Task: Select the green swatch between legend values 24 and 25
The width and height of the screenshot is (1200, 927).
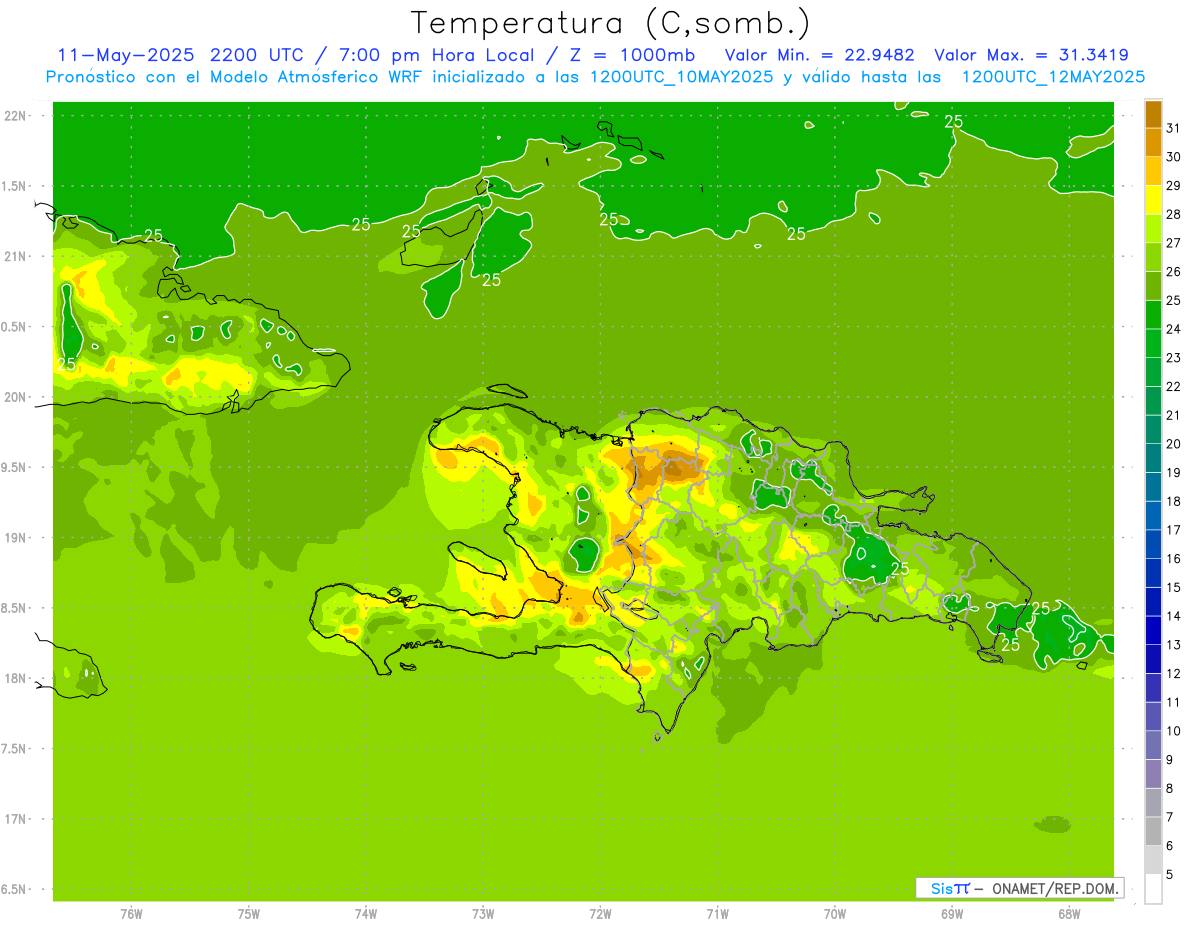Action: [x=1153, y=315]
